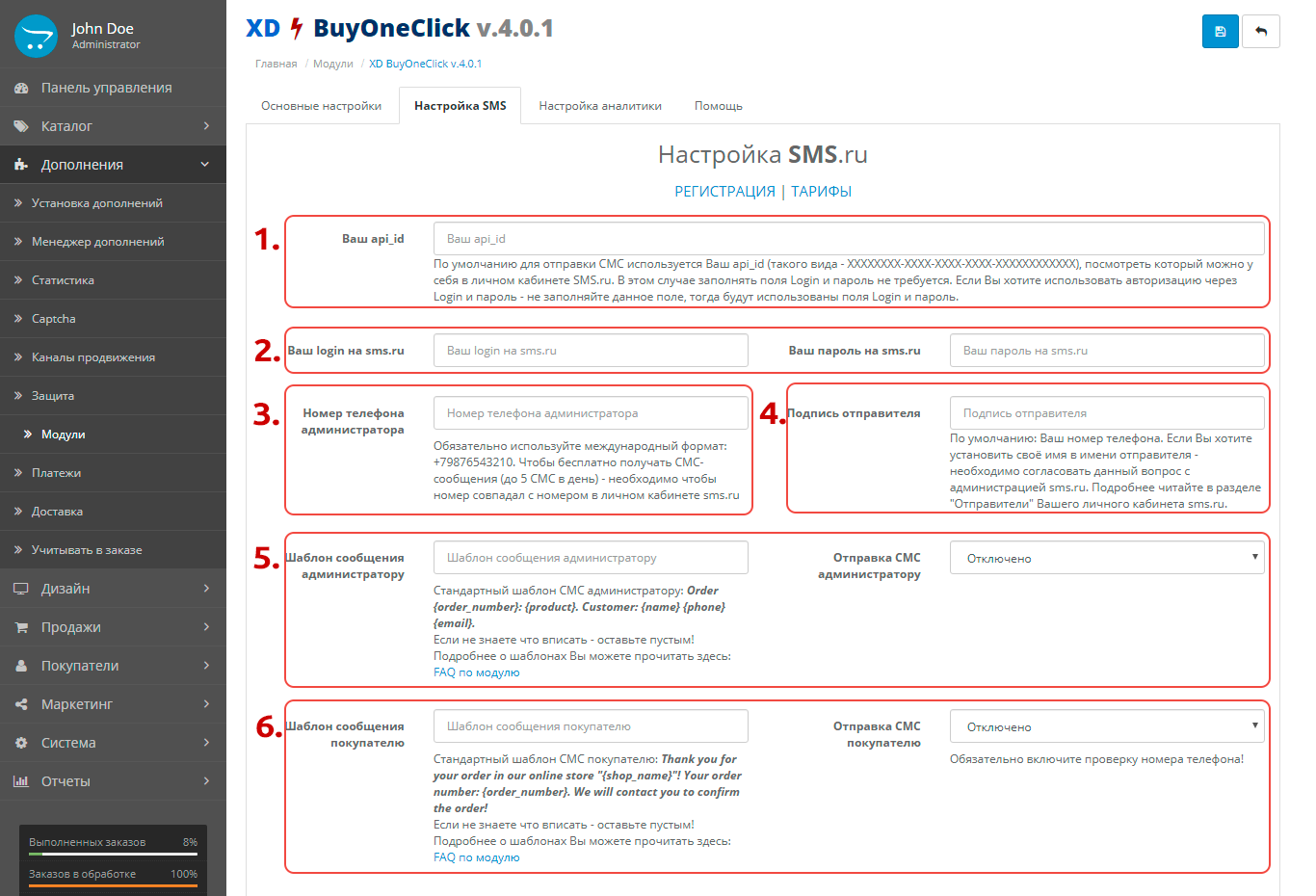The width and height of the screenshot is (1316, 896).
Task: Click the monitor icon beside Дизайн
Action: (21, 589)
